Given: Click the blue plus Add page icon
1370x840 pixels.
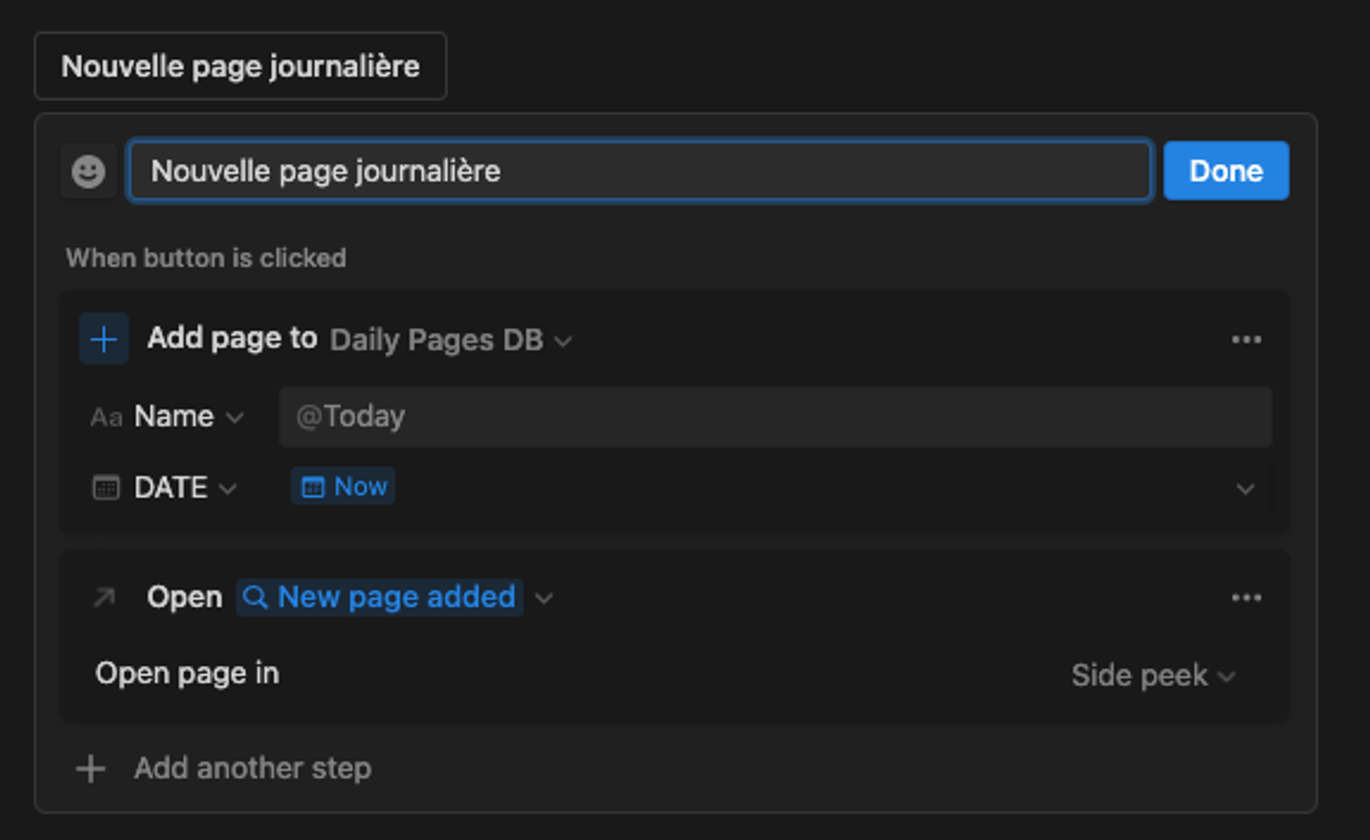Looking at the screenshot, I should pos(104,339).
